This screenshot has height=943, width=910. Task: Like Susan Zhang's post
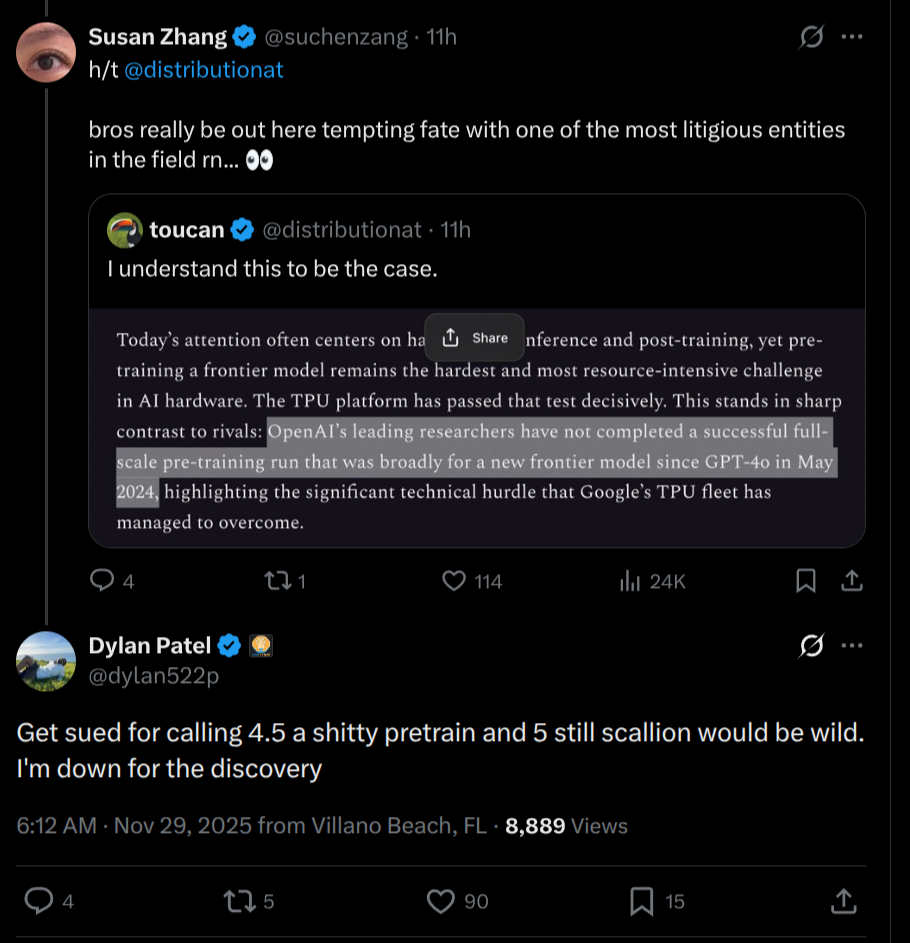[x=455, y=580]
